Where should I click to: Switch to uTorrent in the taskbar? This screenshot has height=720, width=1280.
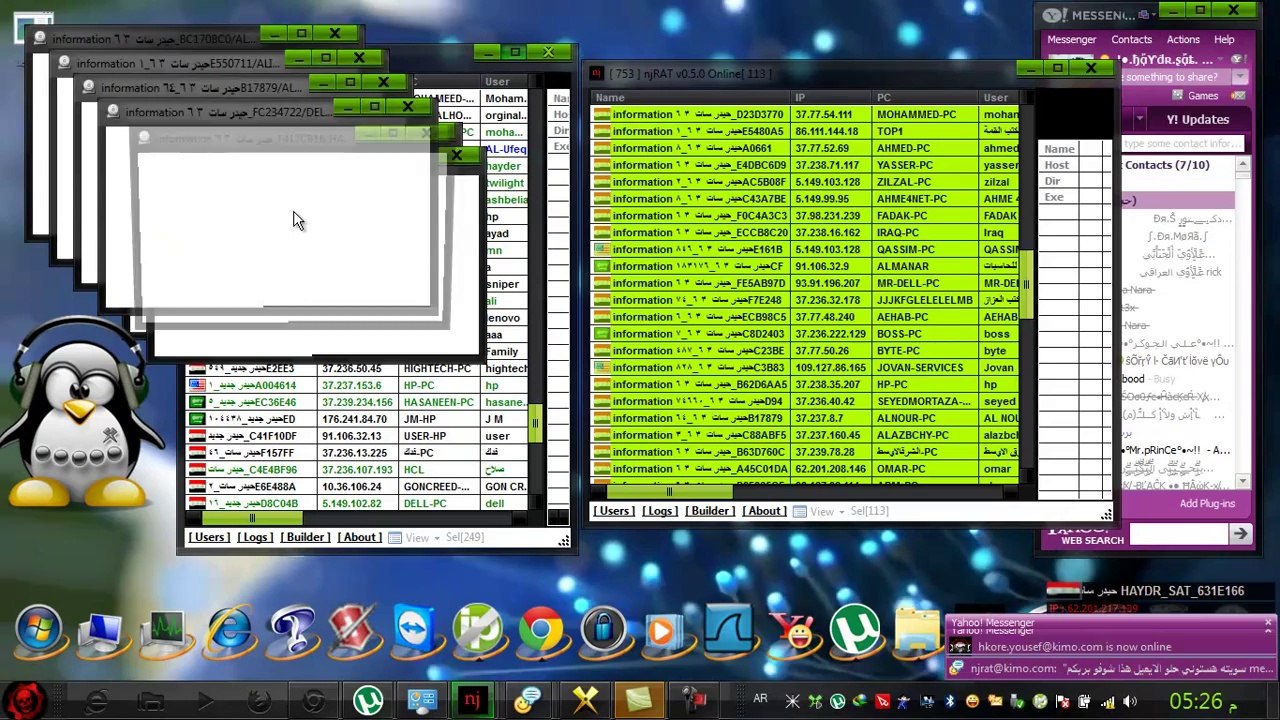368,700
